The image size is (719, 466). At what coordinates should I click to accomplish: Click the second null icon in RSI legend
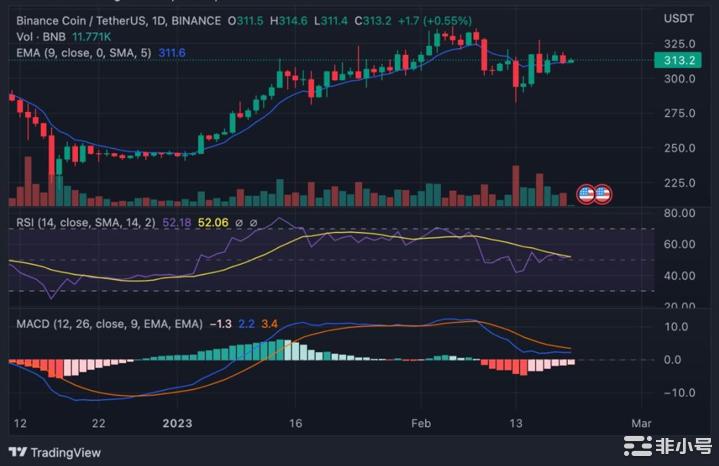(254, 222)
